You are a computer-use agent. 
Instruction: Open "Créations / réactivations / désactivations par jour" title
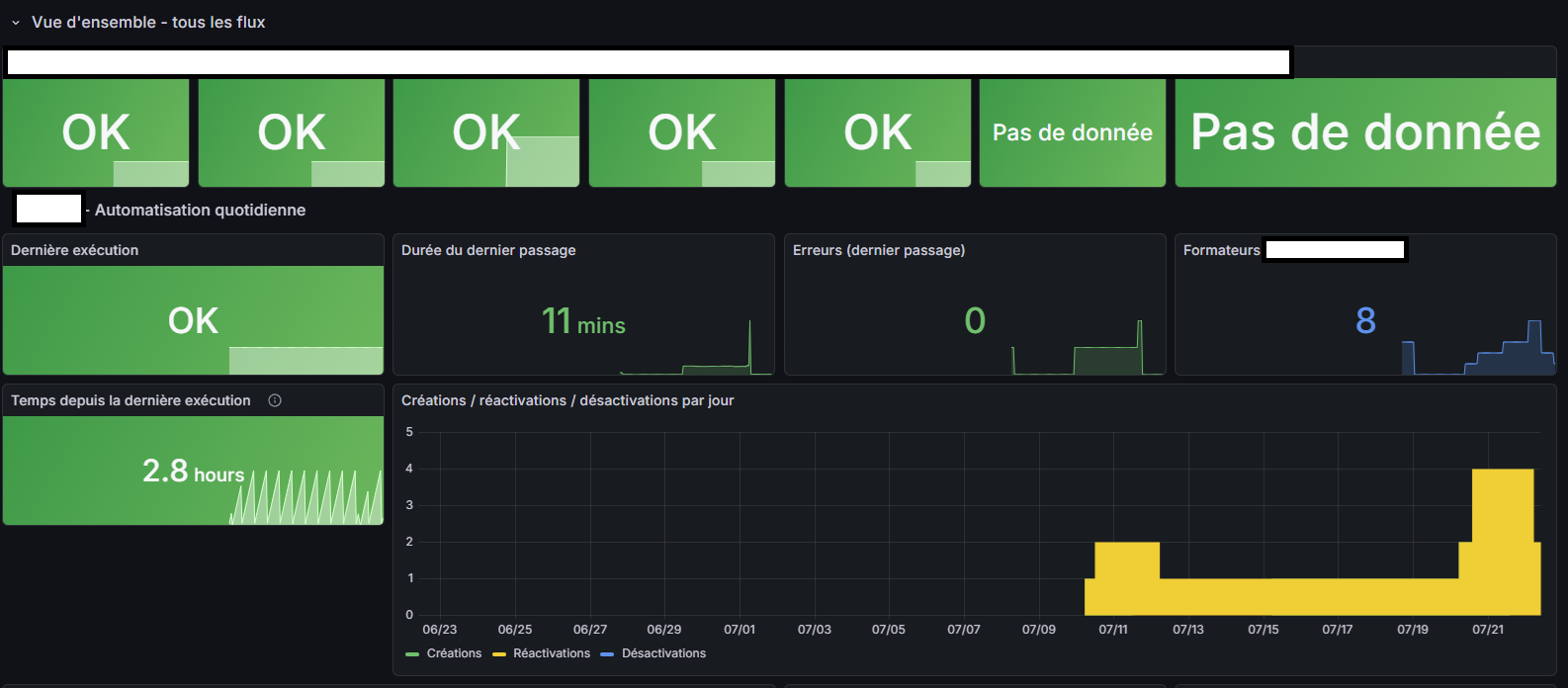coord(567,400)
